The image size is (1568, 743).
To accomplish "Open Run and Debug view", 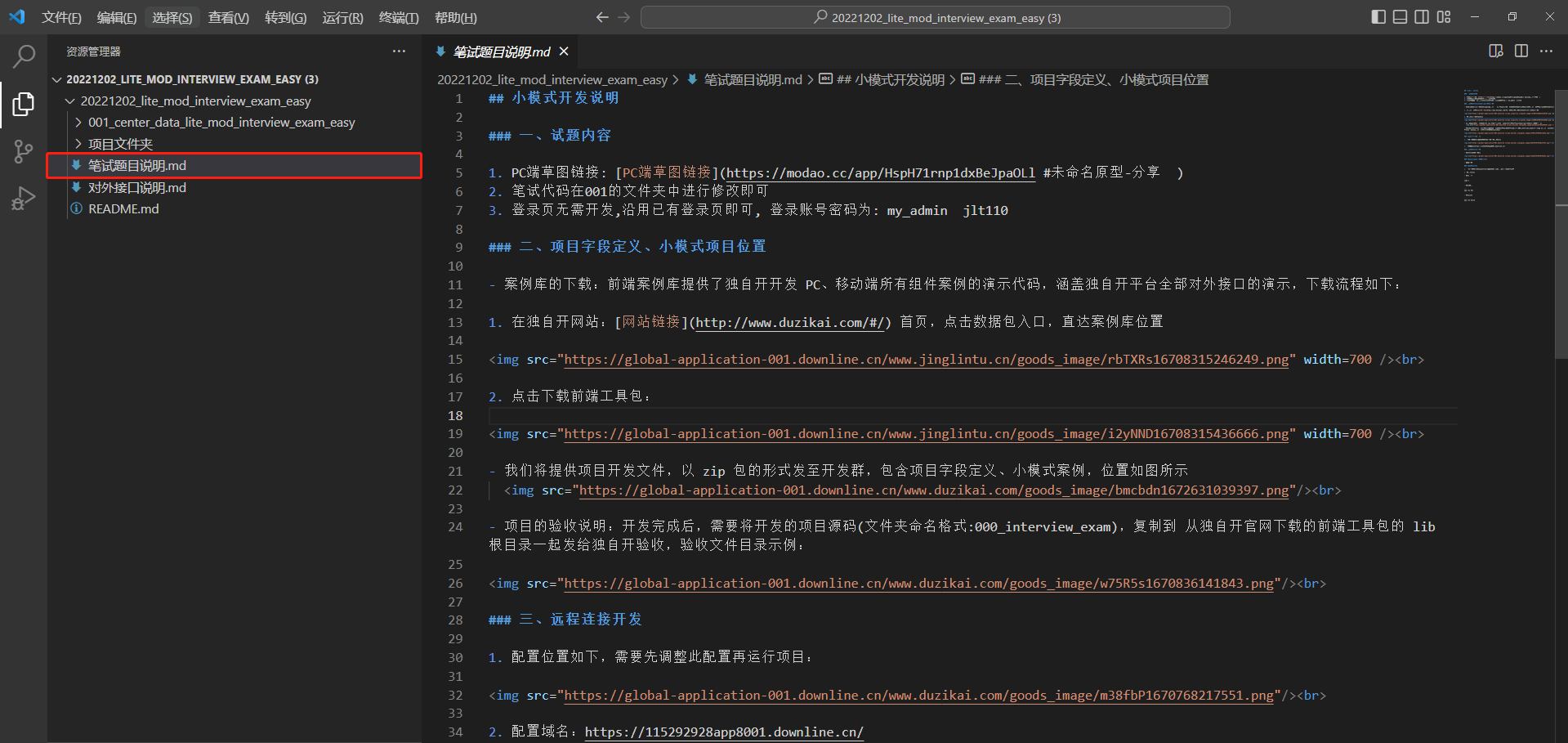I will point(24,199).
